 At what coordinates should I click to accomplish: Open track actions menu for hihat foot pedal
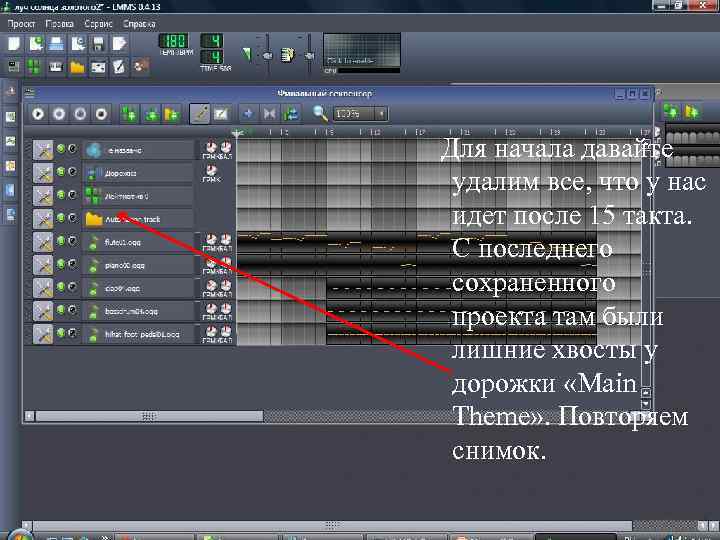43,334
